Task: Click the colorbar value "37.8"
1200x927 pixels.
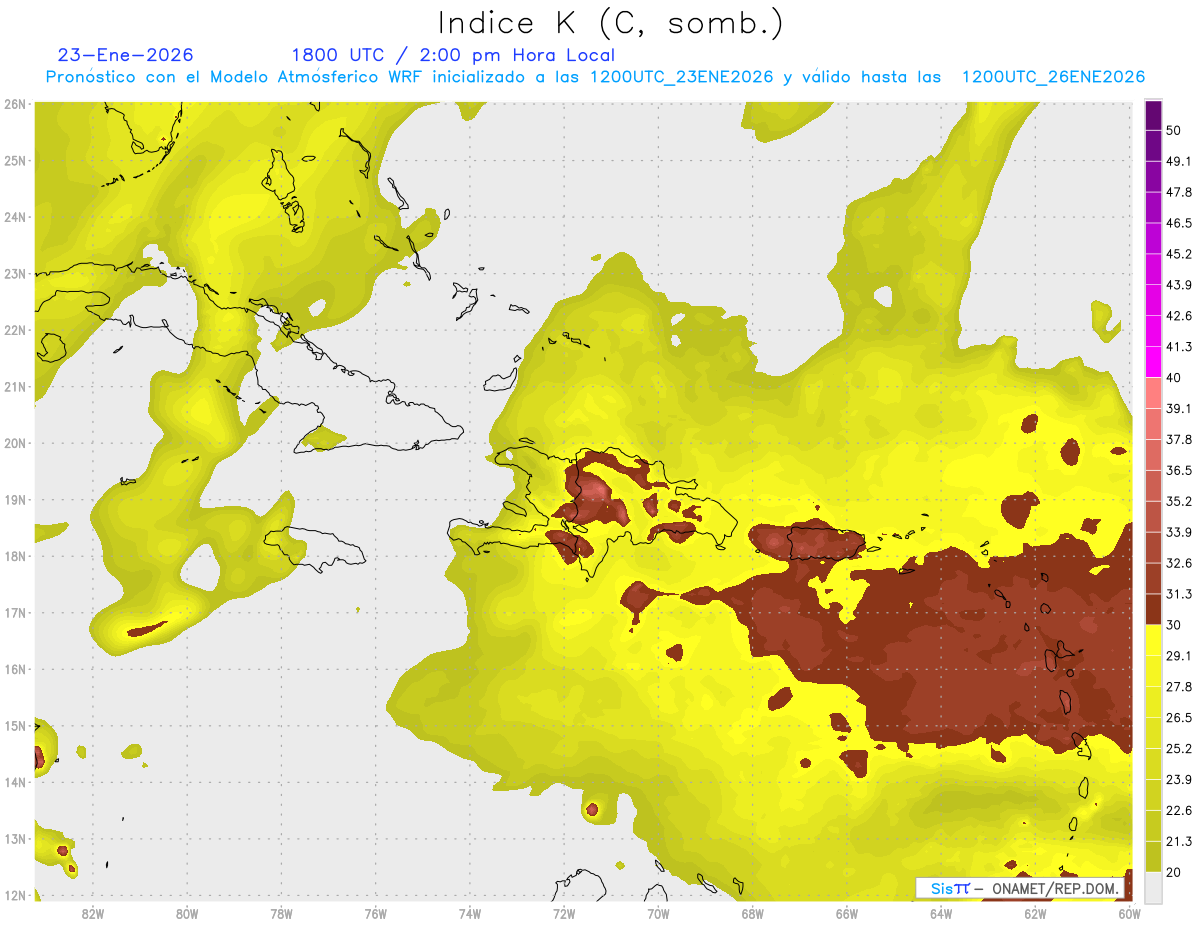Action: pos(1179,440)
